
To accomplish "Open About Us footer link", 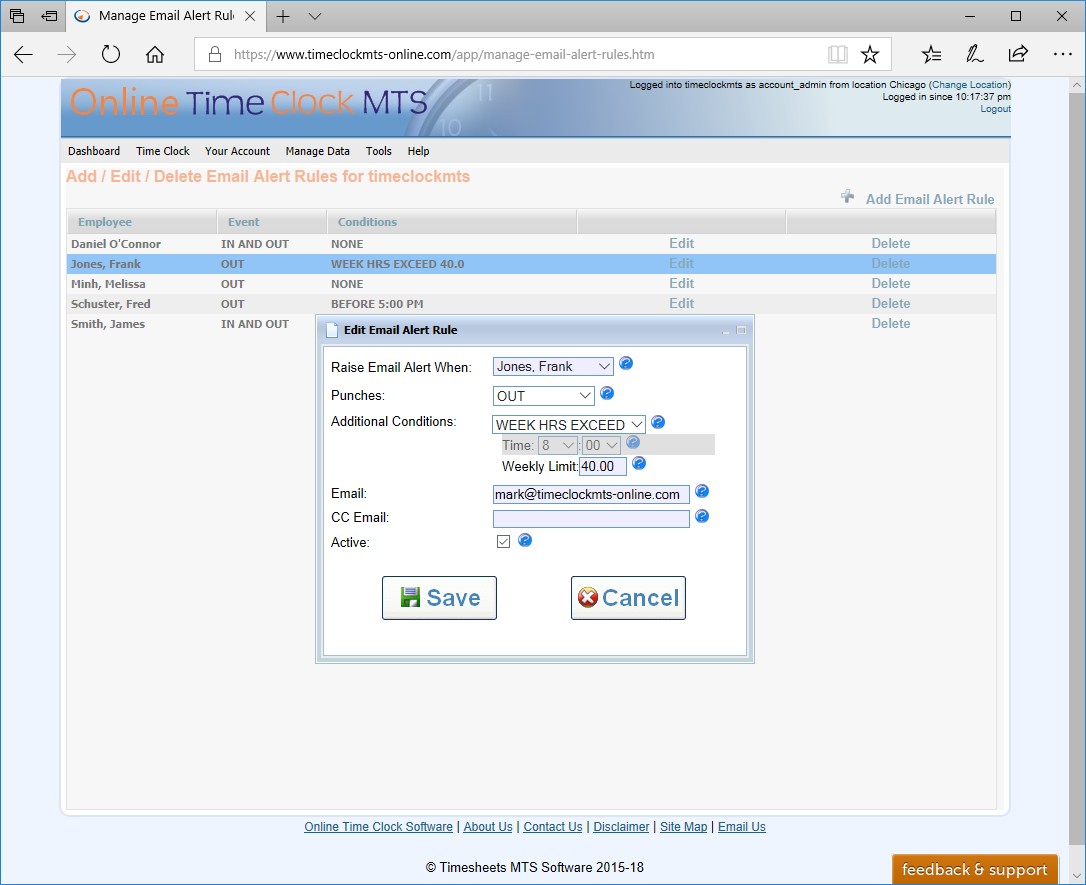I will pyautogui.click(x=488, y=827).
